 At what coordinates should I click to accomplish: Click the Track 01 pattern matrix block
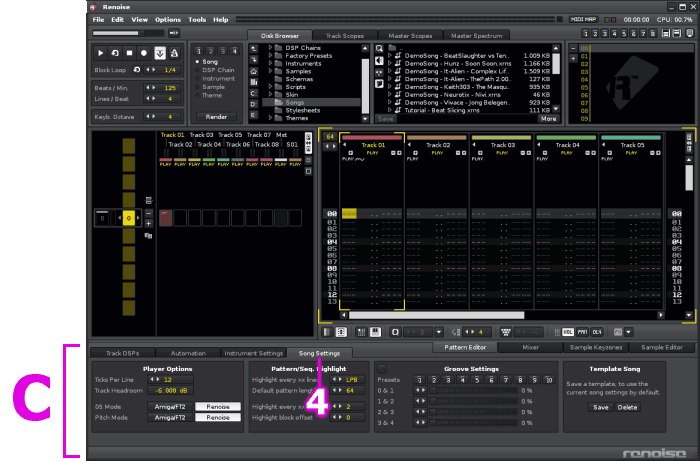pos(166,218)
